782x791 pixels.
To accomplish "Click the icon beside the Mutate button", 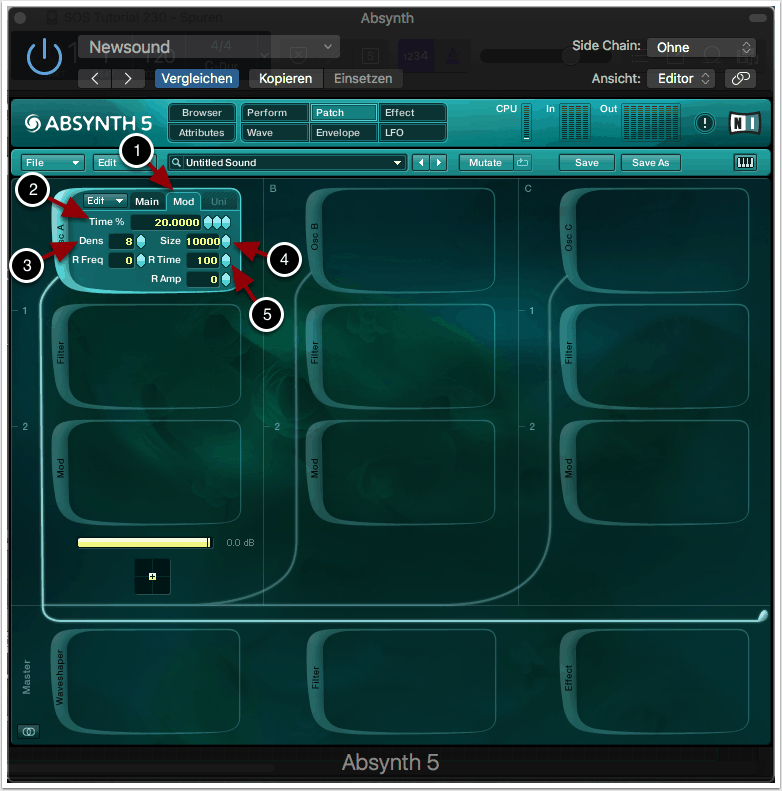I will [x=523, y=162].
